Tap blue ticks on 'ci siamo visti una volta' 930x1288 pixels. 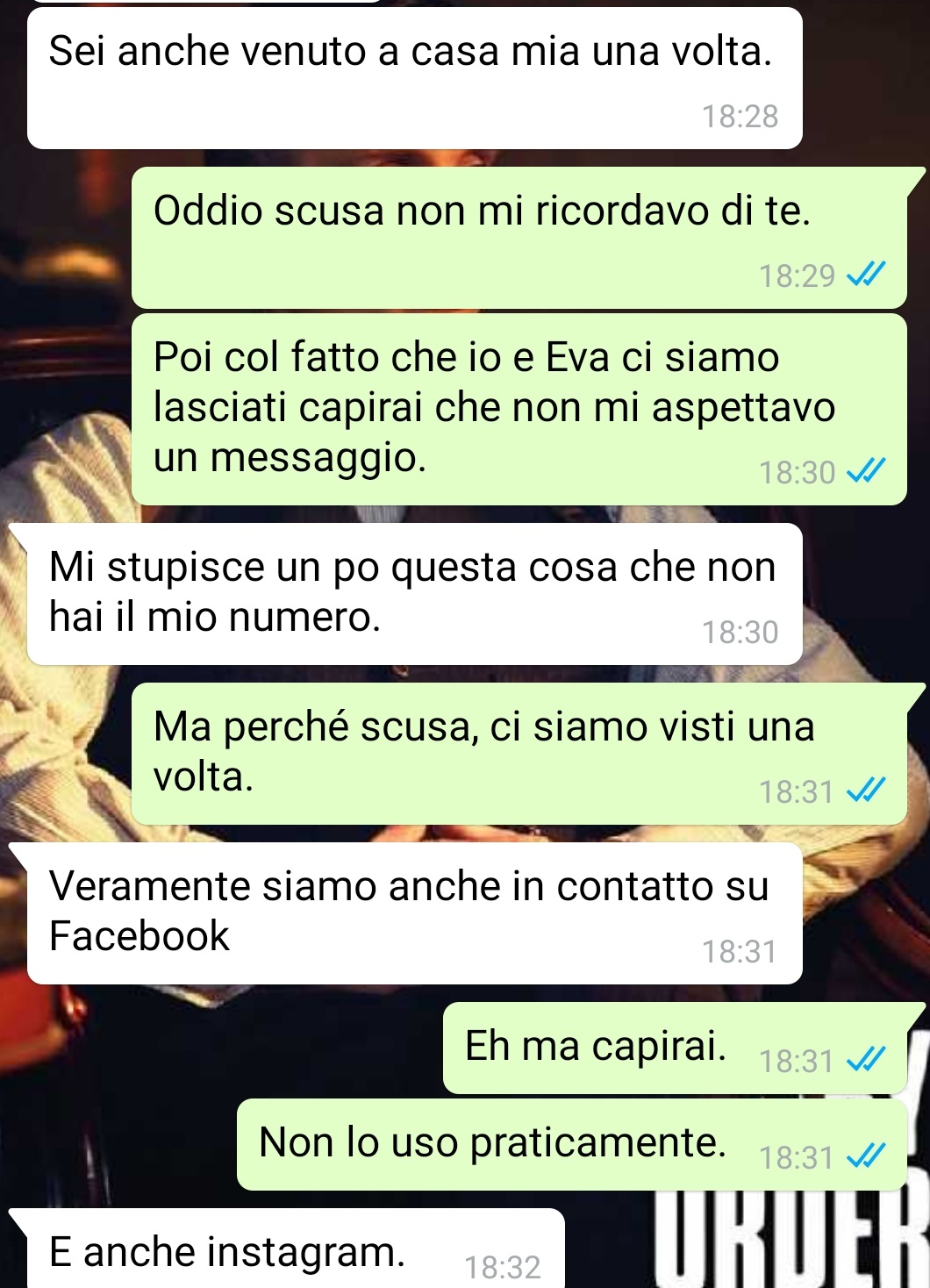[866, 791]
